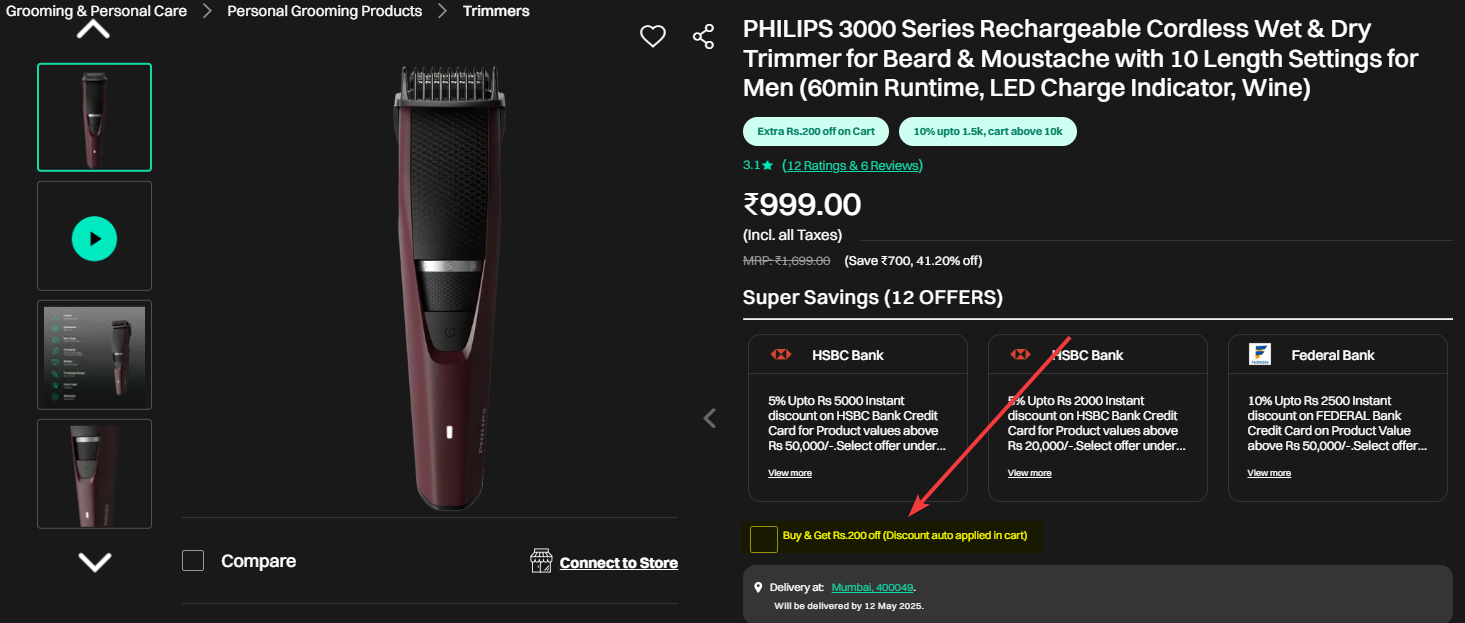The height and width of the screenshot is (623, 1465).
Task: Click the share icon
Action: (x=704, y=37)
